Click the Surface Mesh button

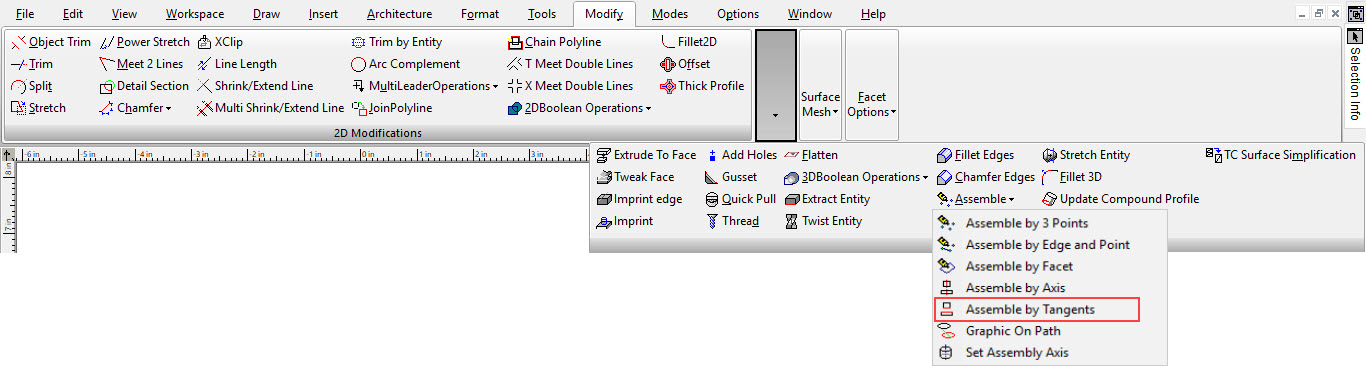click(820, 104)
